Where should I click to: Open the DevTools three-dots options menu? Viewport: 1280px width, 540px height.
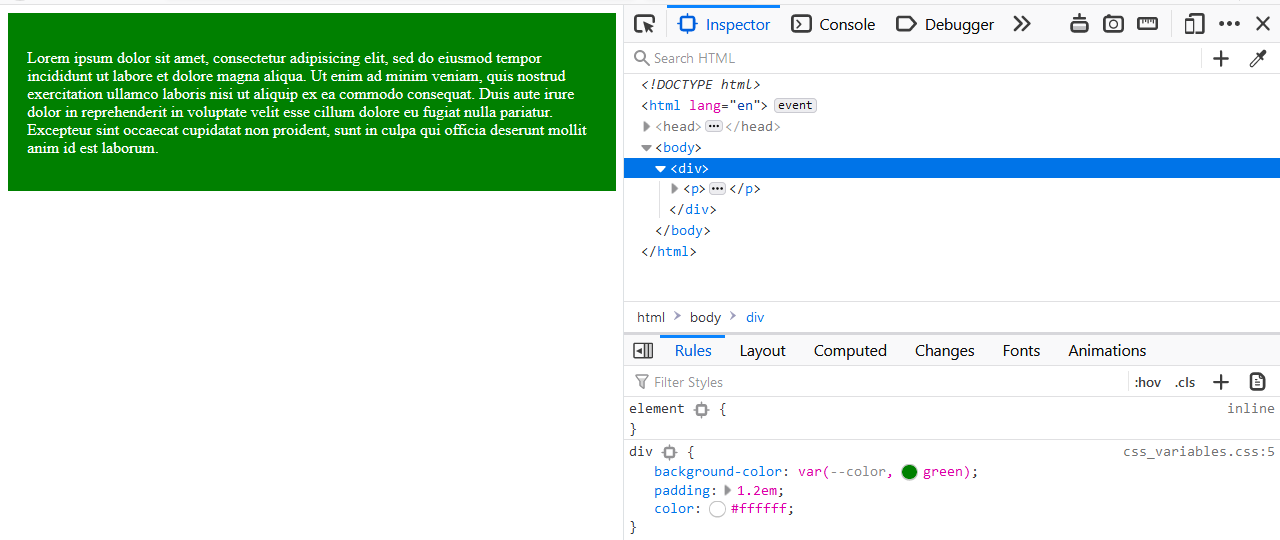[x=1229, y=24]
